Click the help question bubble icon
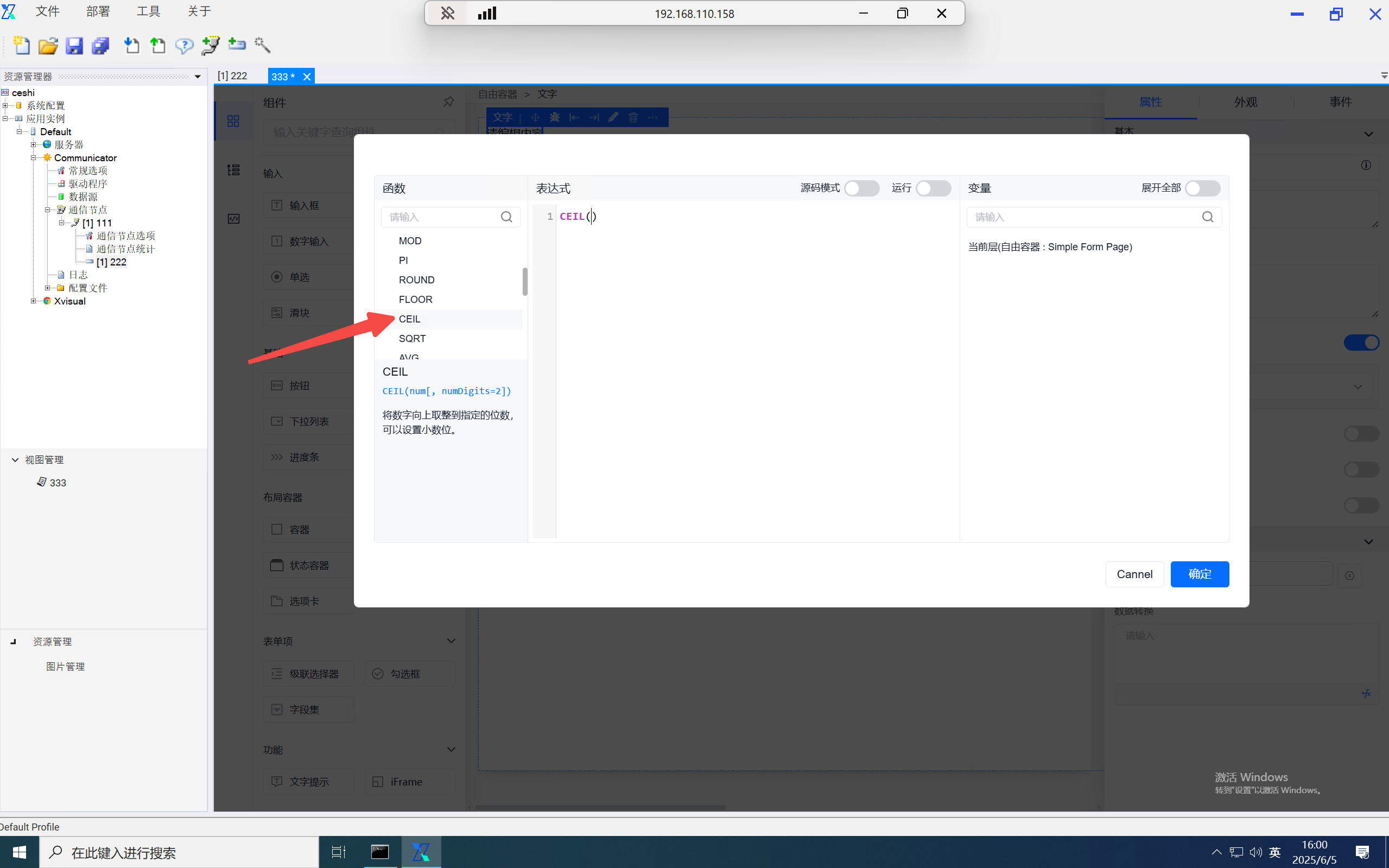This screenshot has height=868, width=1389. (183, 46)
